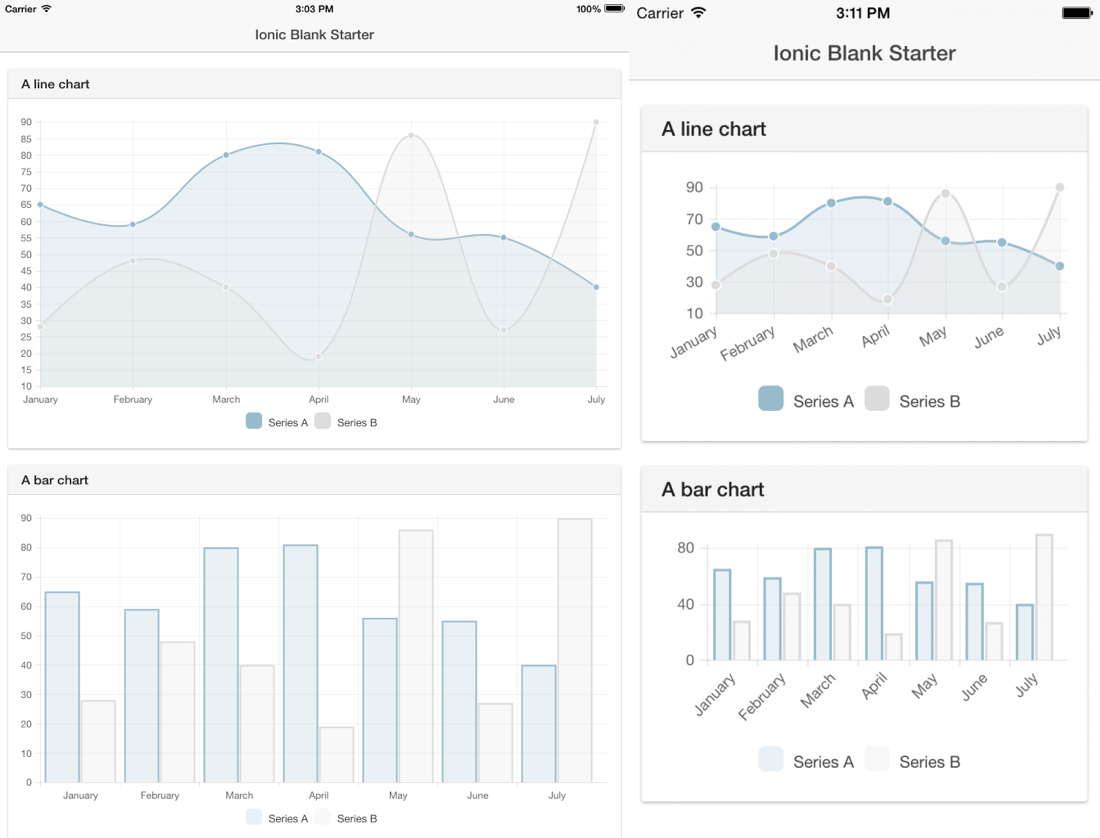Click the 'Ionic Blank Starter' title bar on left
This screenshot has height=838, width=1100.
tap(314, 34)
